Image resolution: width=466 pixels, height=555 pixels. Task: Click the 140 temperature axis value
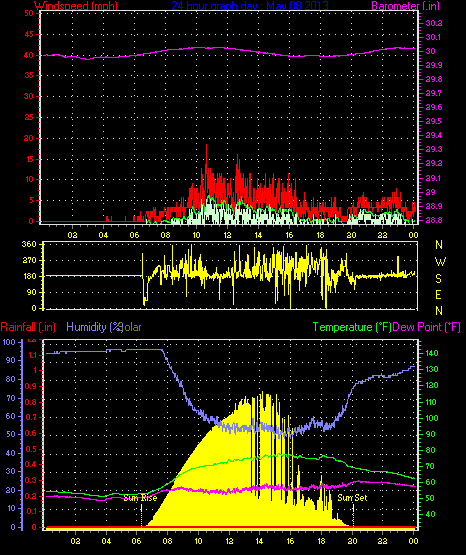tap(432, 353)
